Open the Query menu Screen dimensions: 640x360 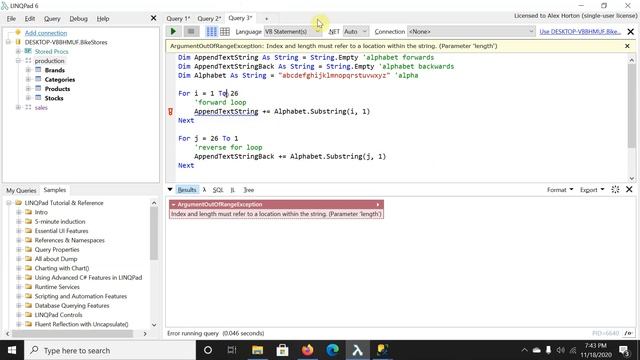point(52,18)
